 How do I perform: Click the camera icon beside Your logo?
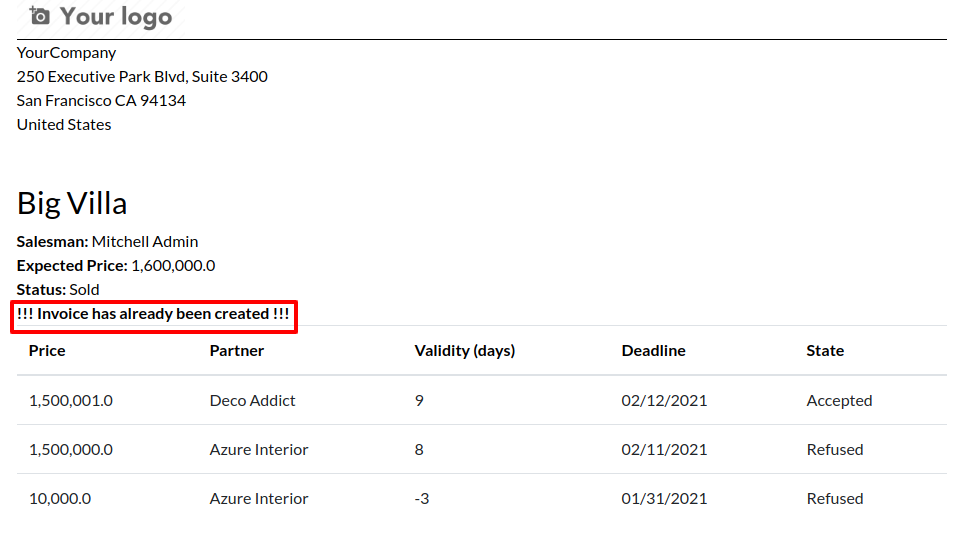click(39, 16)
